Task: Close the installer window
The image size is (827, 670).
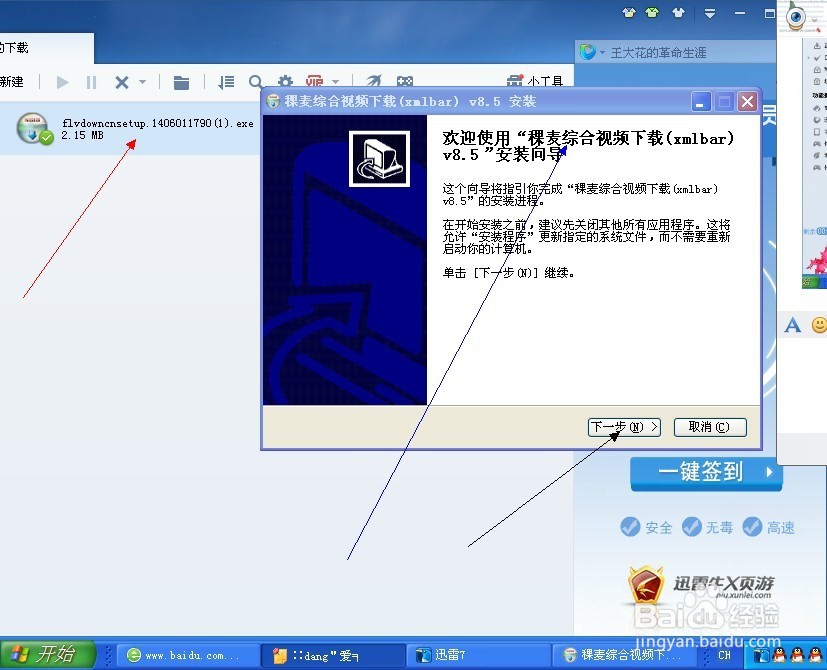Action: click(x=747, y=101)
